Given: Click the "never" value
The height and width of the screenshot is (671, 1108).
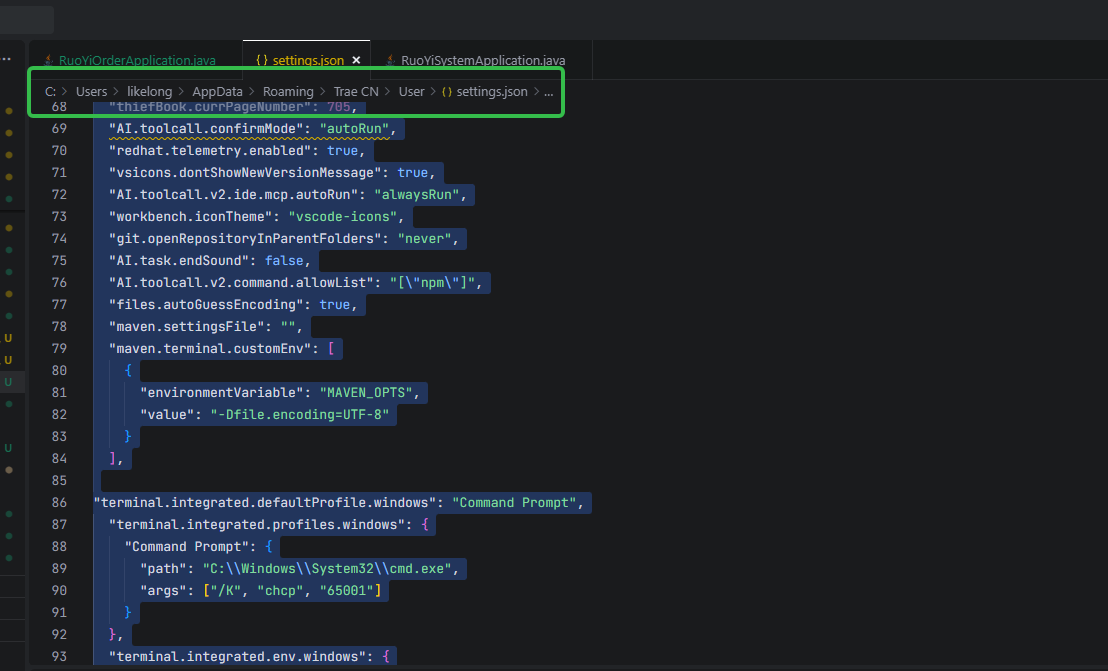Looking at the screenshot, I should coord(424,238).
